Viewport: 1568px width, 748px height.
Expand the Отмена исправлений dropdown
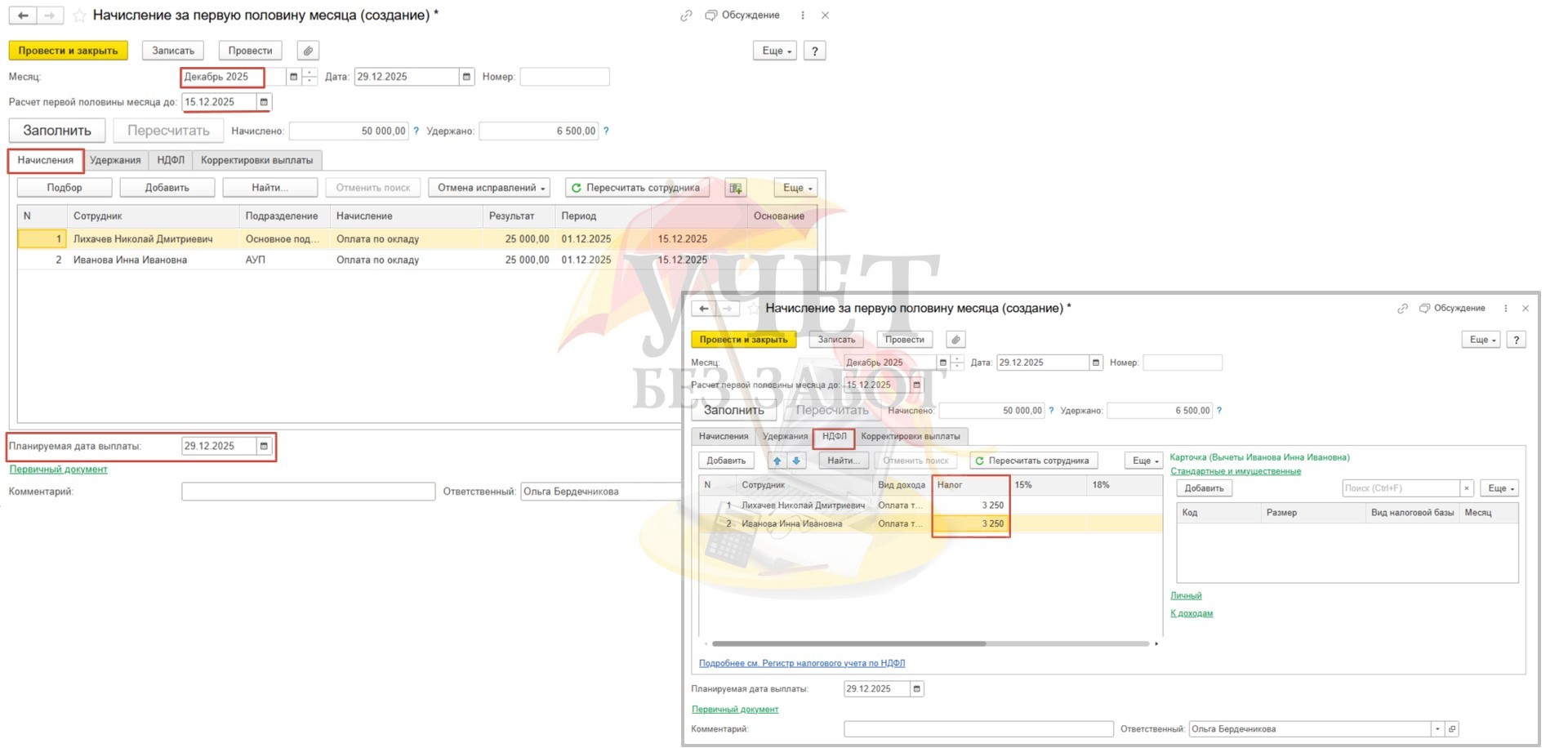pyautogui.click(x=489, y=188)
